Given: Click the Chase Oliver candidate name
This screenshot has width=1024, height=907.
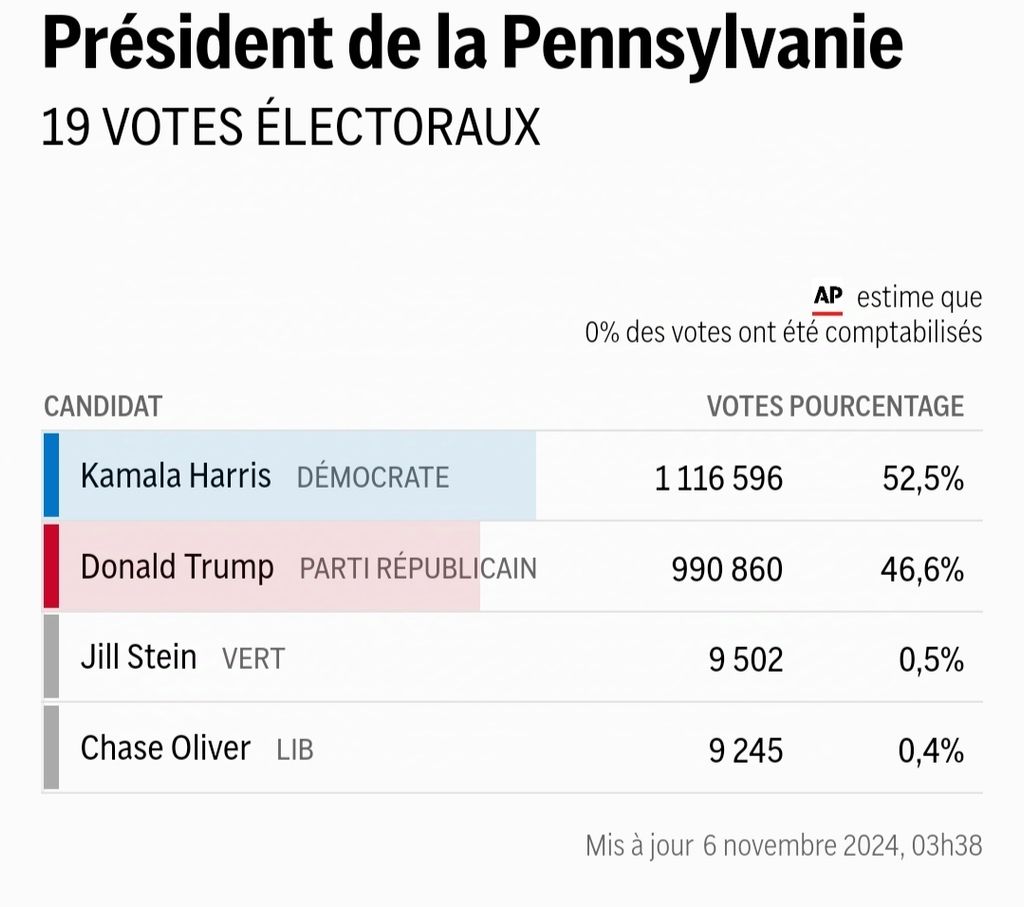Looking at the screenshot, I should (165, 748).
